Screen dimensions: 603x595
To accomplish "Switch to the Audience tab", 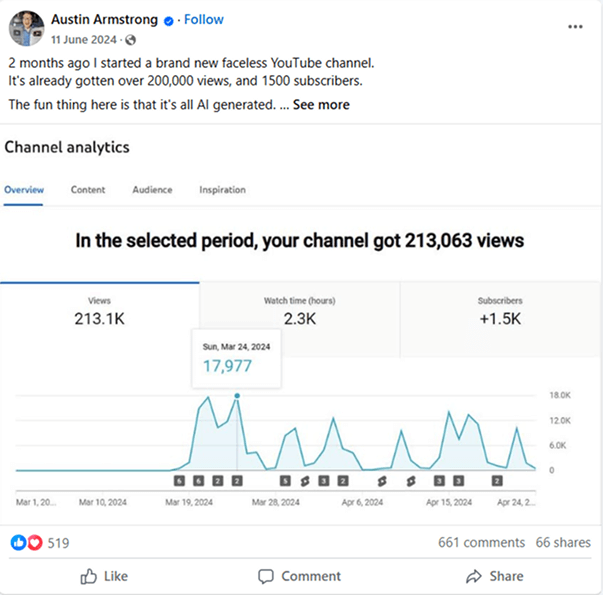I will [152, 190].
